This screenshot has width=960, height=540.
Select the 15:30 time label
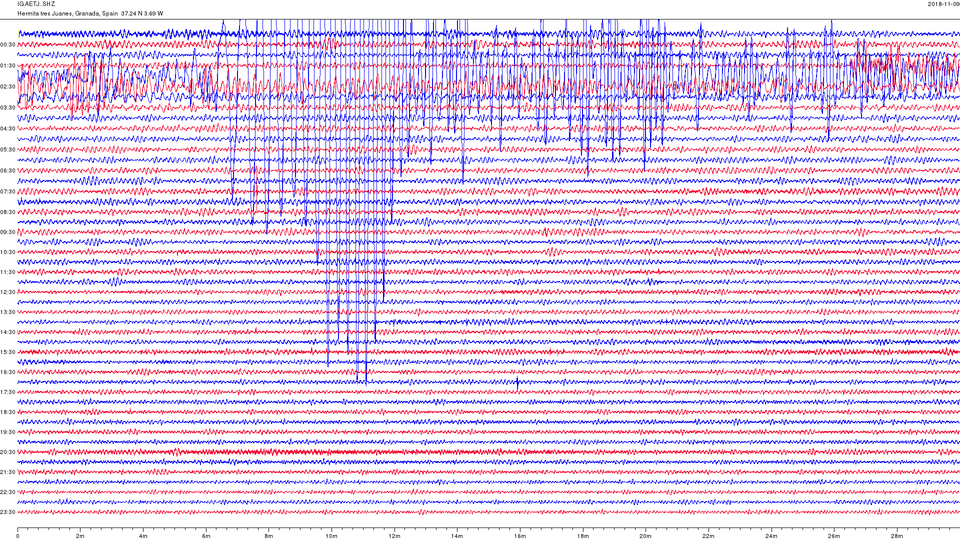(8, 352)
